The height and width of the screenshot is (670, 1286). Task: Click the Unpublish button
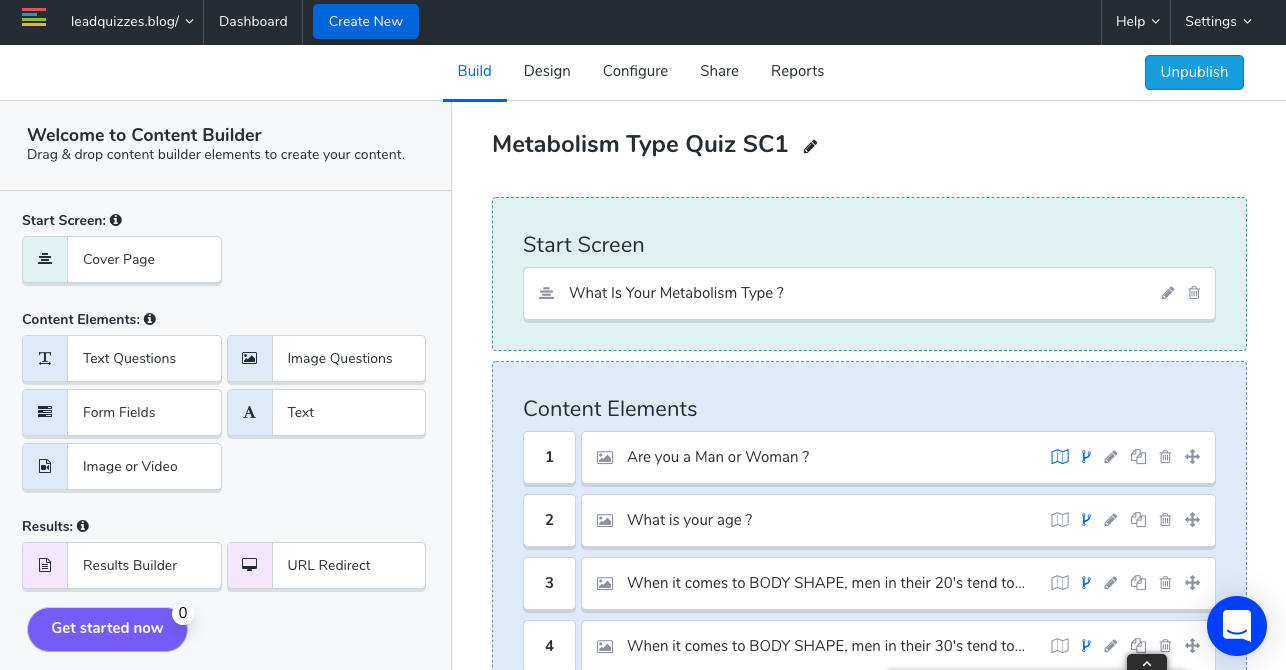click(1194, 72)
